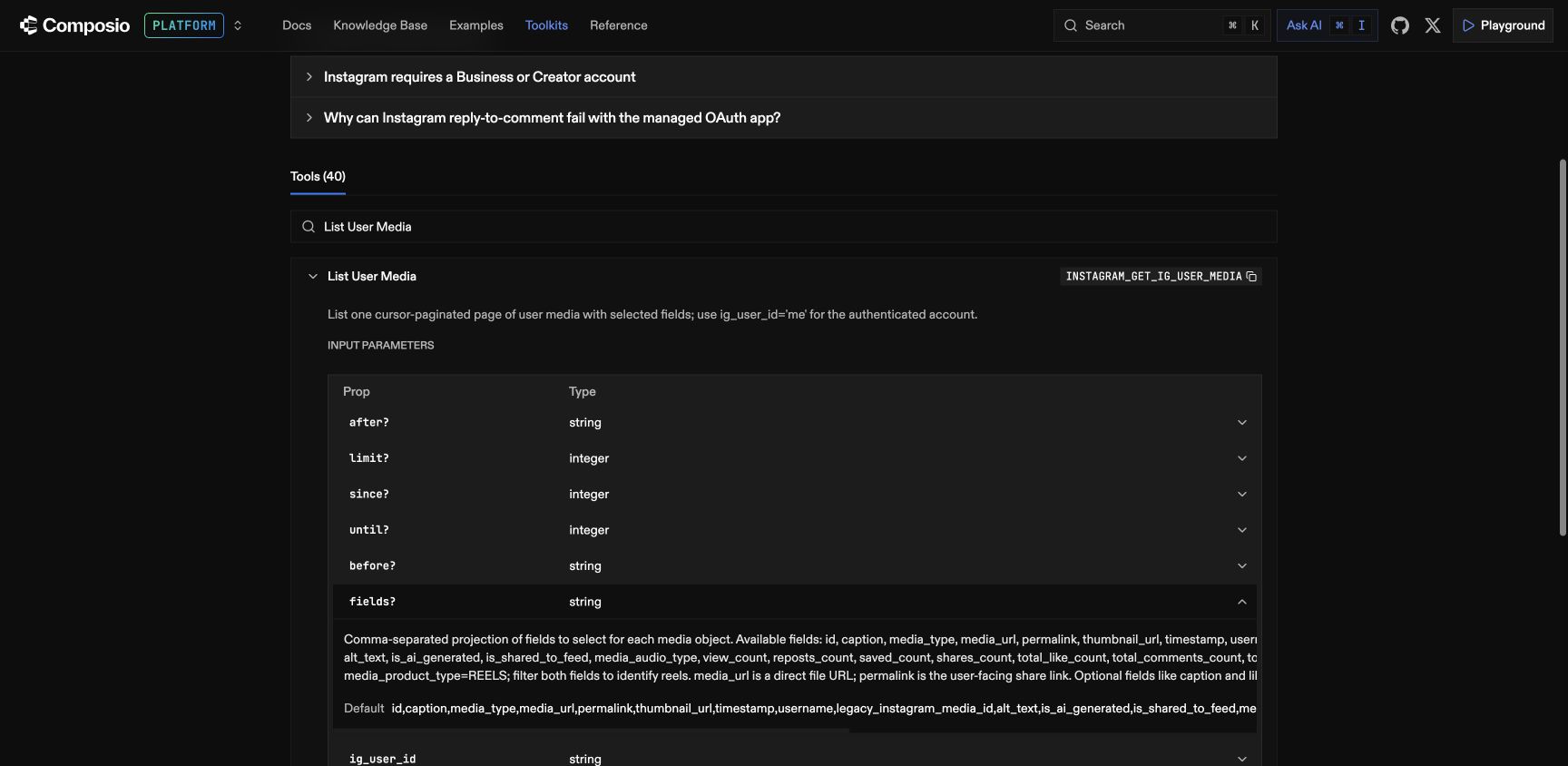Open Toolkits navigation item

546,25
